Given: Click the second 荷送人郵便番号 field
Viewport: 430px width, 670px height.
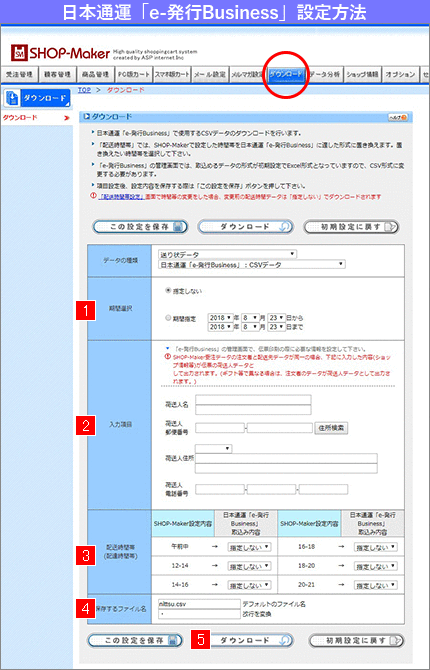Looking at the screenshot, I should 280,428.
